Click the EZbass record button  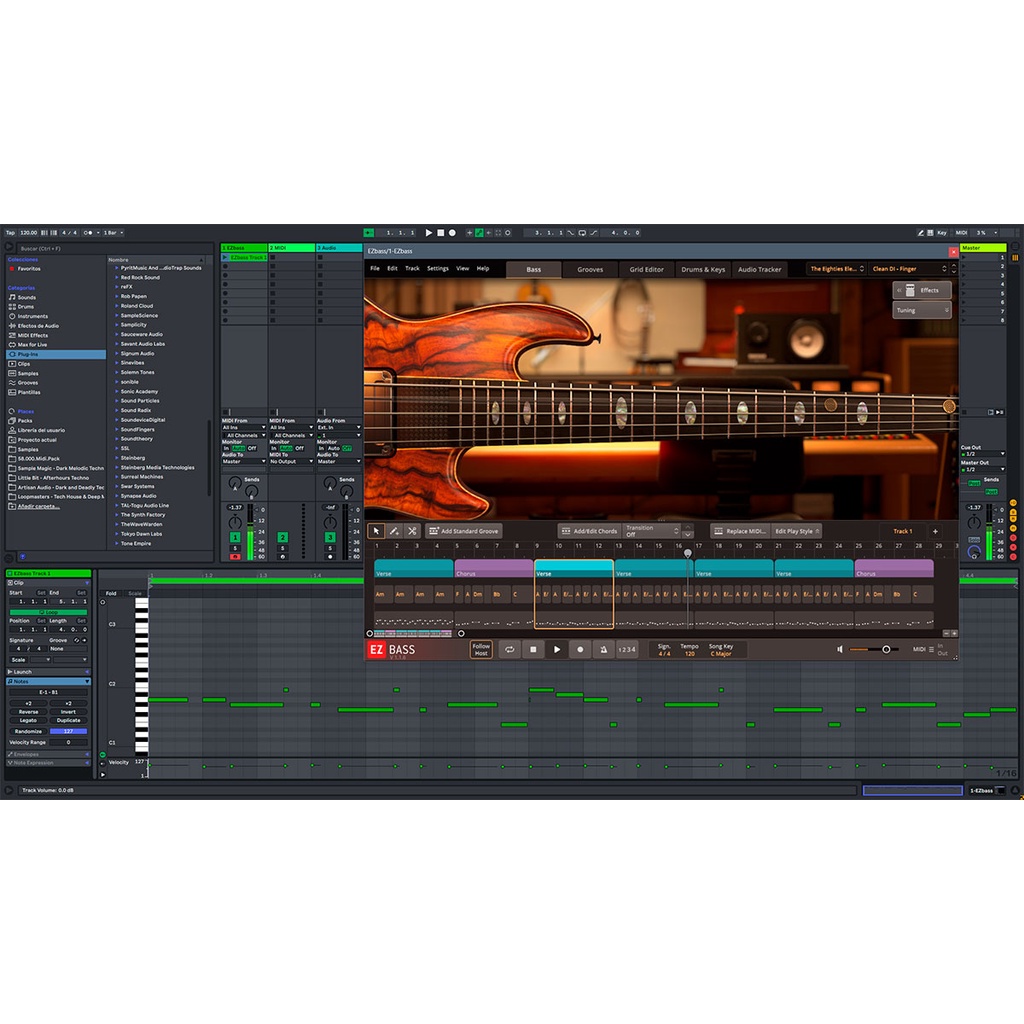(580, 650)
